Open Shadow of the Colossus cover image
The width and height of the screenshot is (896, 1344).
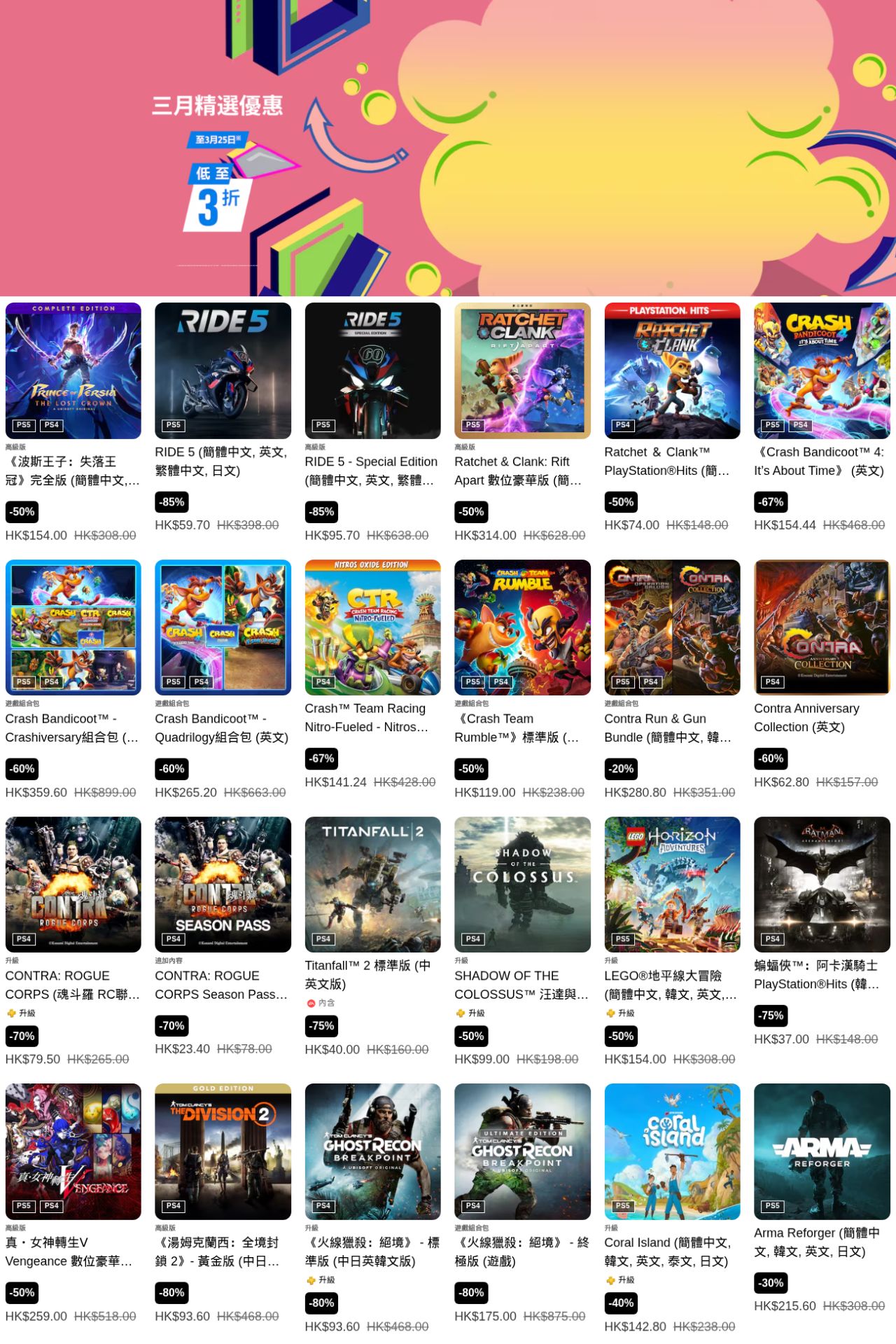tap(522, 885)
